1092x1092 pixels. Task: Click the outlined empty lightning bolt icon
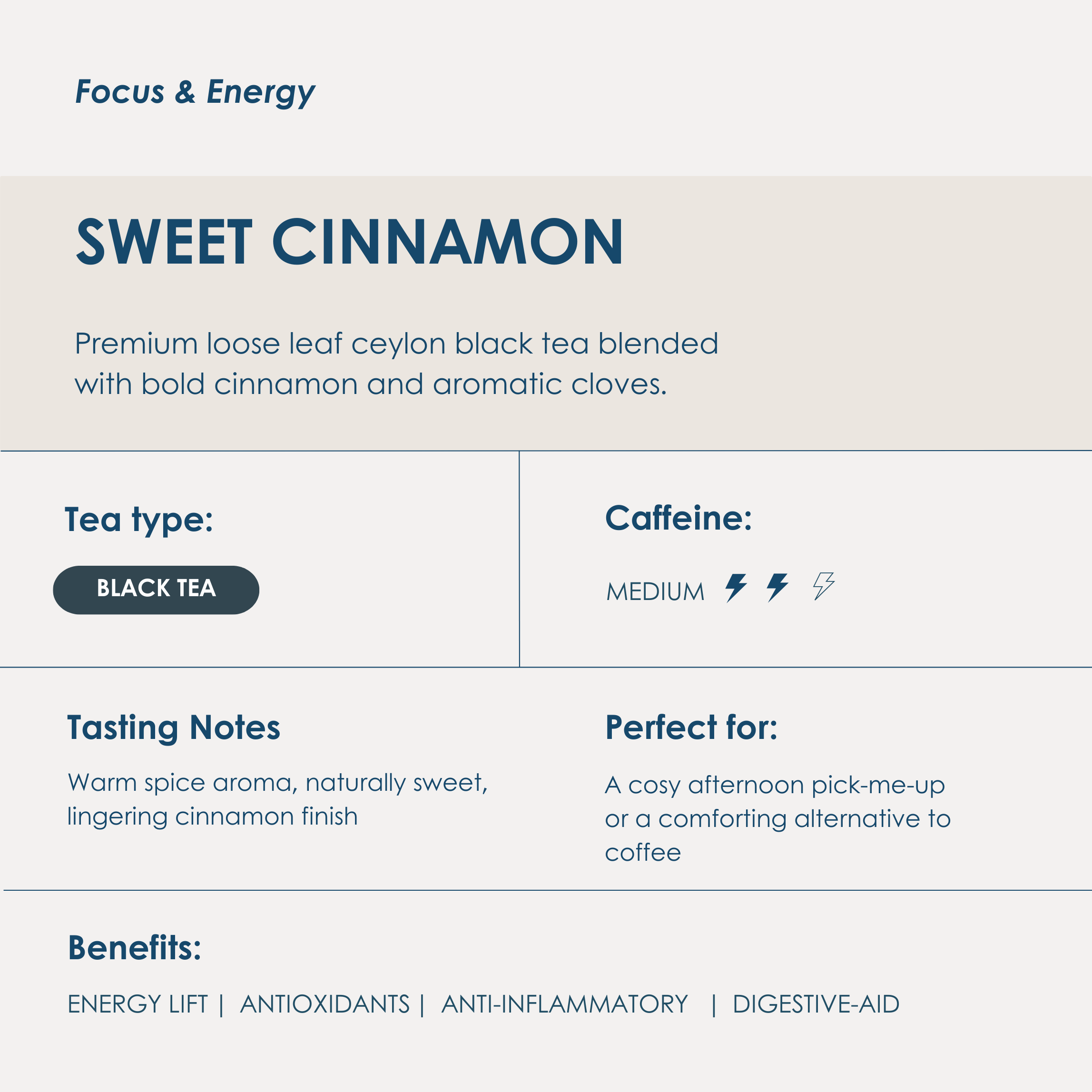point(824,586)
